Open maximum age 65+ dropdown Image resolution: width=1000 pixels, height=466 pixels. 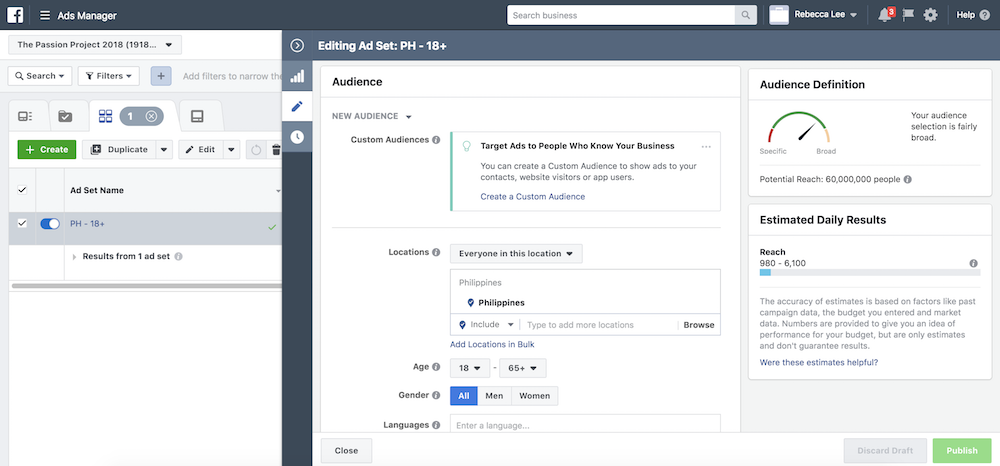tap(522, 368)
